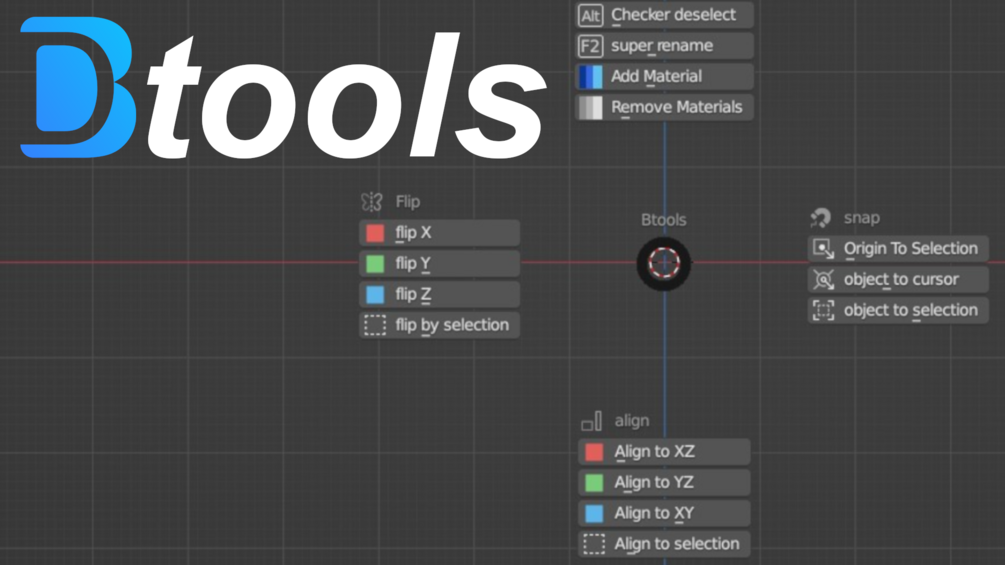Select Add Material entry
Image resolution: width=1005 pixels, height=565 pixels.
(x=665, y=76)
